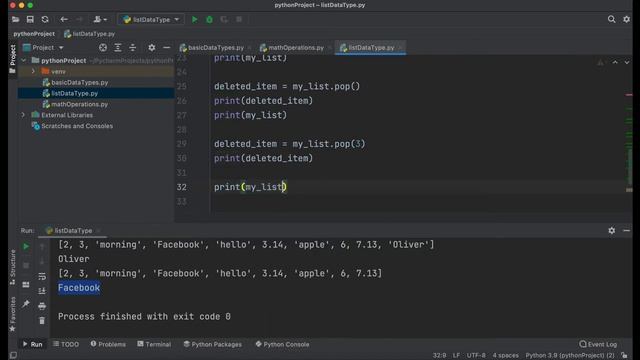Viewport: 640px width, 360px height.
Task: Open TODO tool window button
Action: 66,344
